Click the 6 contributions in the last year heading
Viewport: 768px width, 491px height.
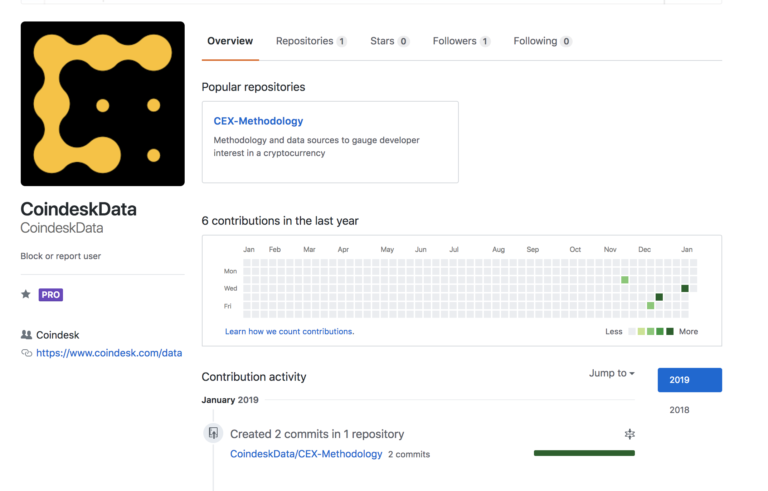pos(280,221)
